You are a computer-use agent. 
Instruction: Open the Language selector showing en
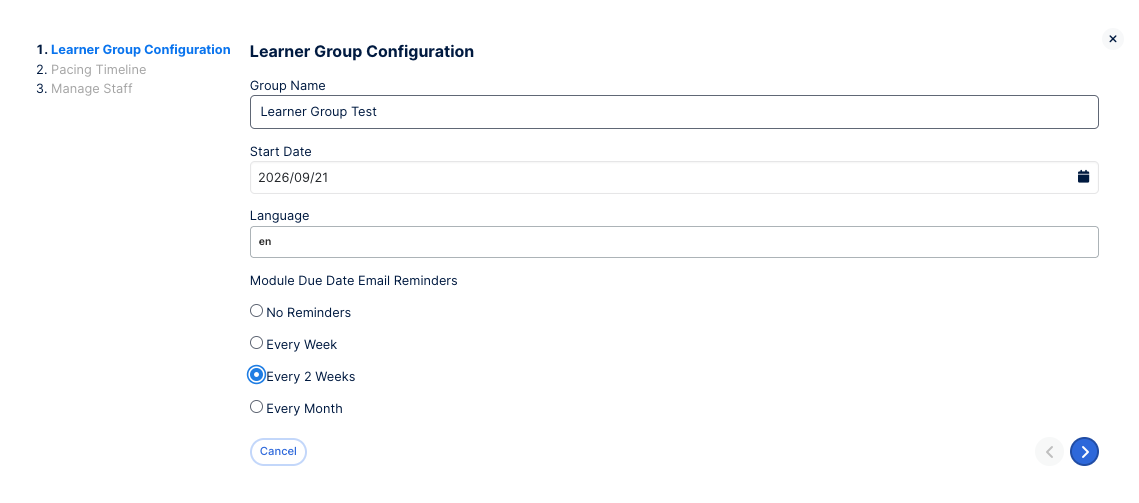[x=674, y=241]
